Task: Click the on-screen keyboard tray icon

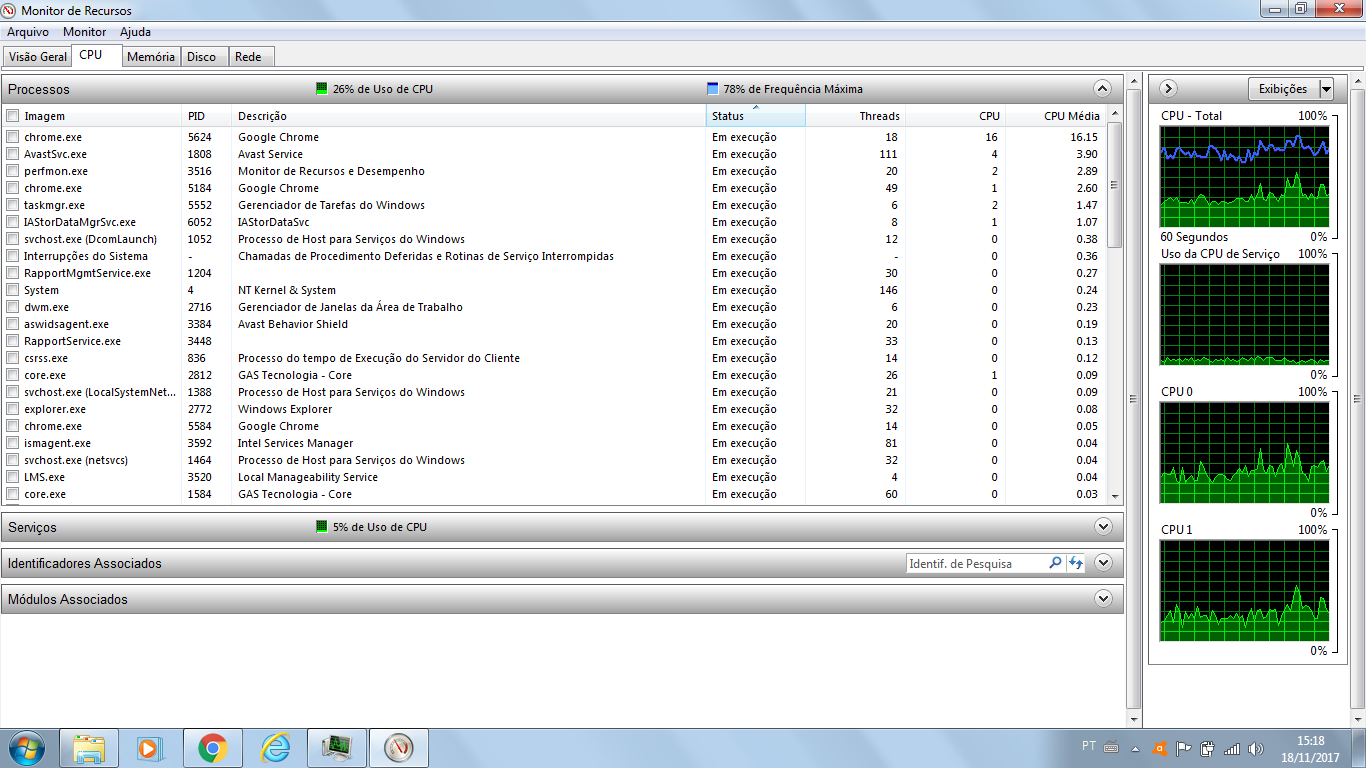Action: [1111, 747]
